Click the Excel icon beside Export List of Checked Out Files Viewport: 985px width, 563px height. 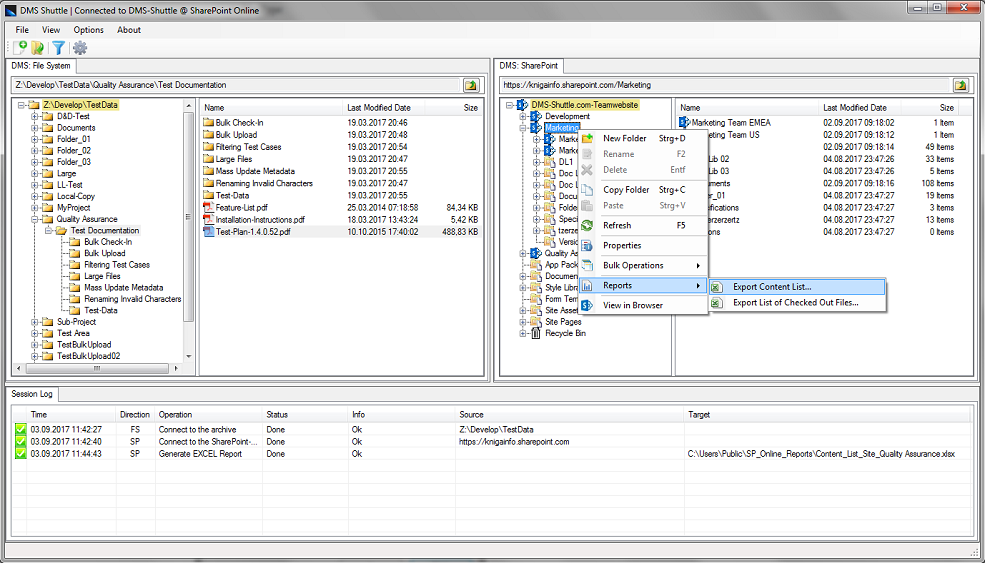(x=717, y=303)
